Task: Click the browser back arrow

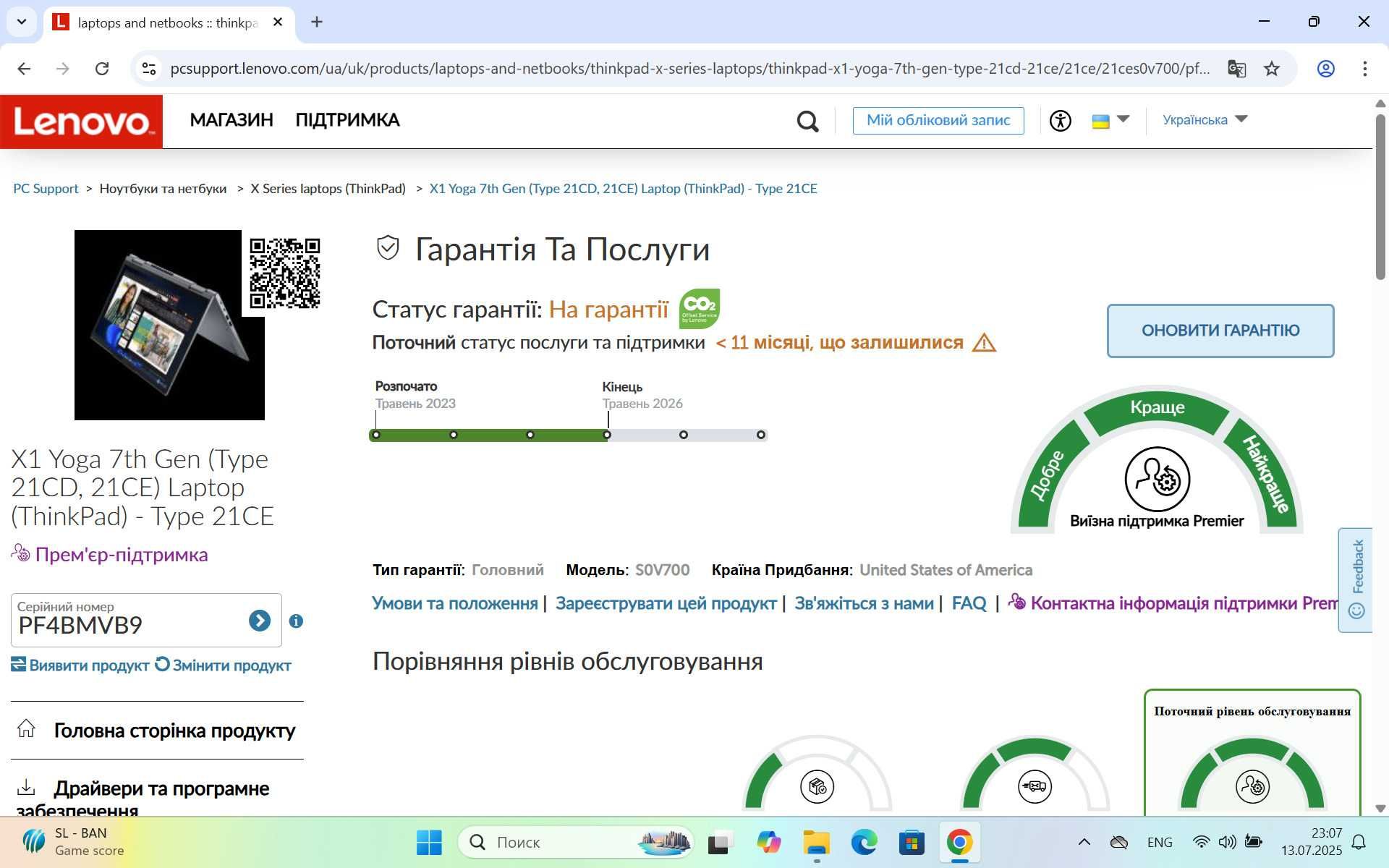Action: coord(24,69)
